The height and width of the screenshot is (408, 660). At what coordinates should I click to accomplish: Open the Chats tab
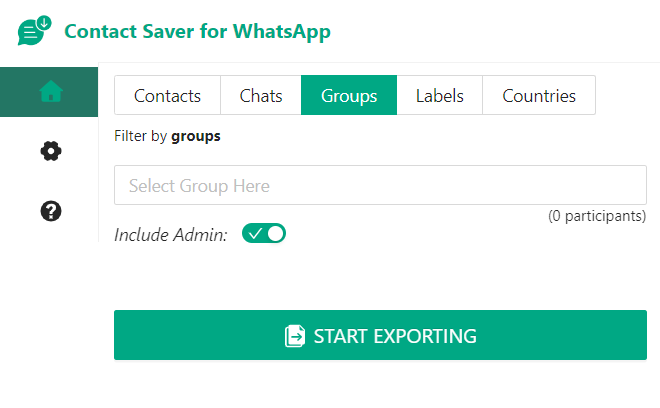(x=261, y=96)
